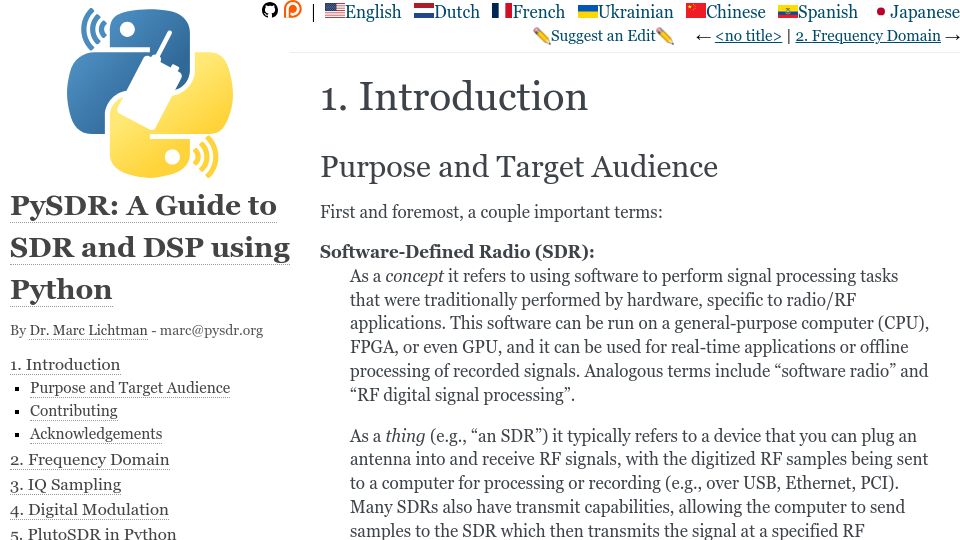Screen dimensions: 960x540
Task: Click the Ukrainian flag icon
Action: click(x=588, y=10)
